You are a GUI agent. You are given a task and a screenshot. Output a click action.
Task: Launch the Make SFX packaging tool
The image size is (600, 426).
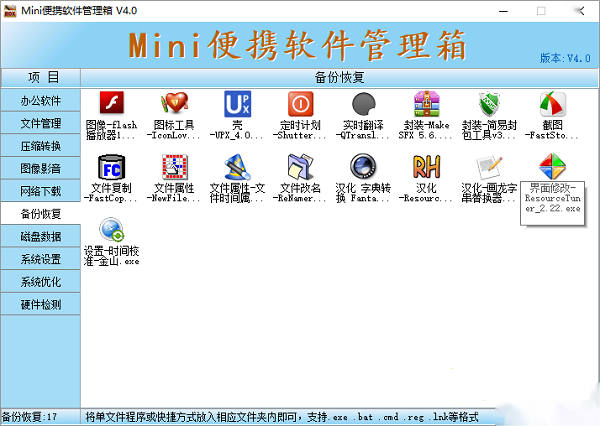[x=427, y=104]
